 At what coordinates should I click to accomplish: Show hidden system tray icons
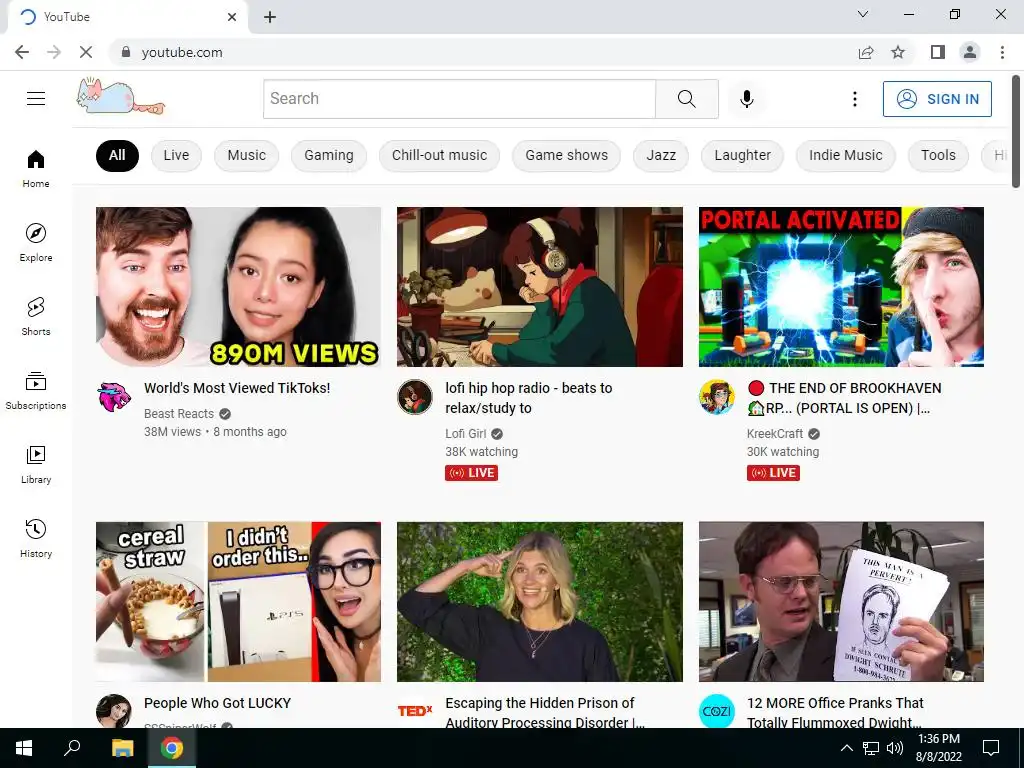pos(846,748)
